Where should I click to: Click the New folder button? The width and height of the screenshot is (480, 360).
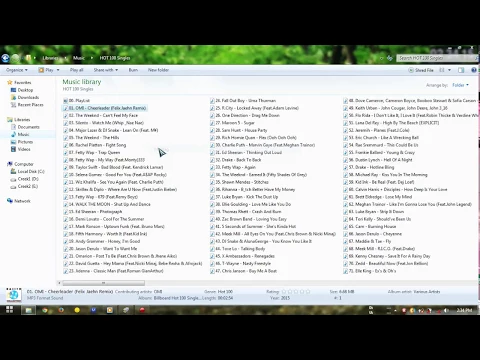point(158,70)
